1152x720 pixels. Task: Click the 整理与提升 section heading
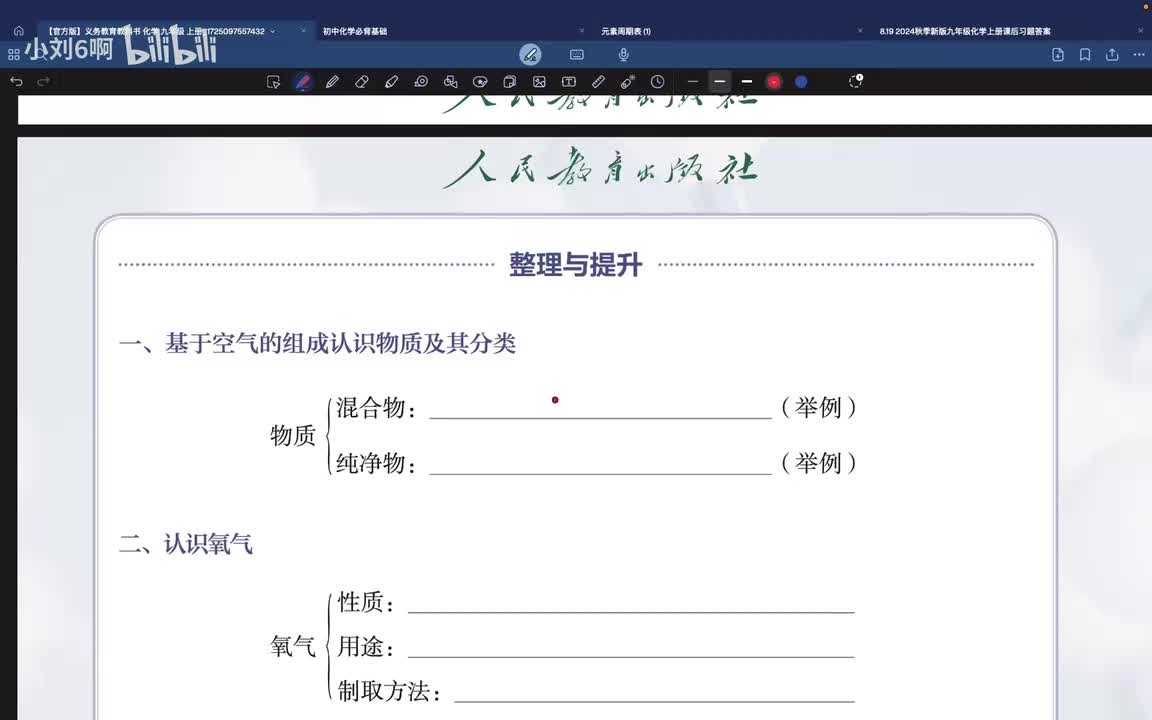click(576, 264)
